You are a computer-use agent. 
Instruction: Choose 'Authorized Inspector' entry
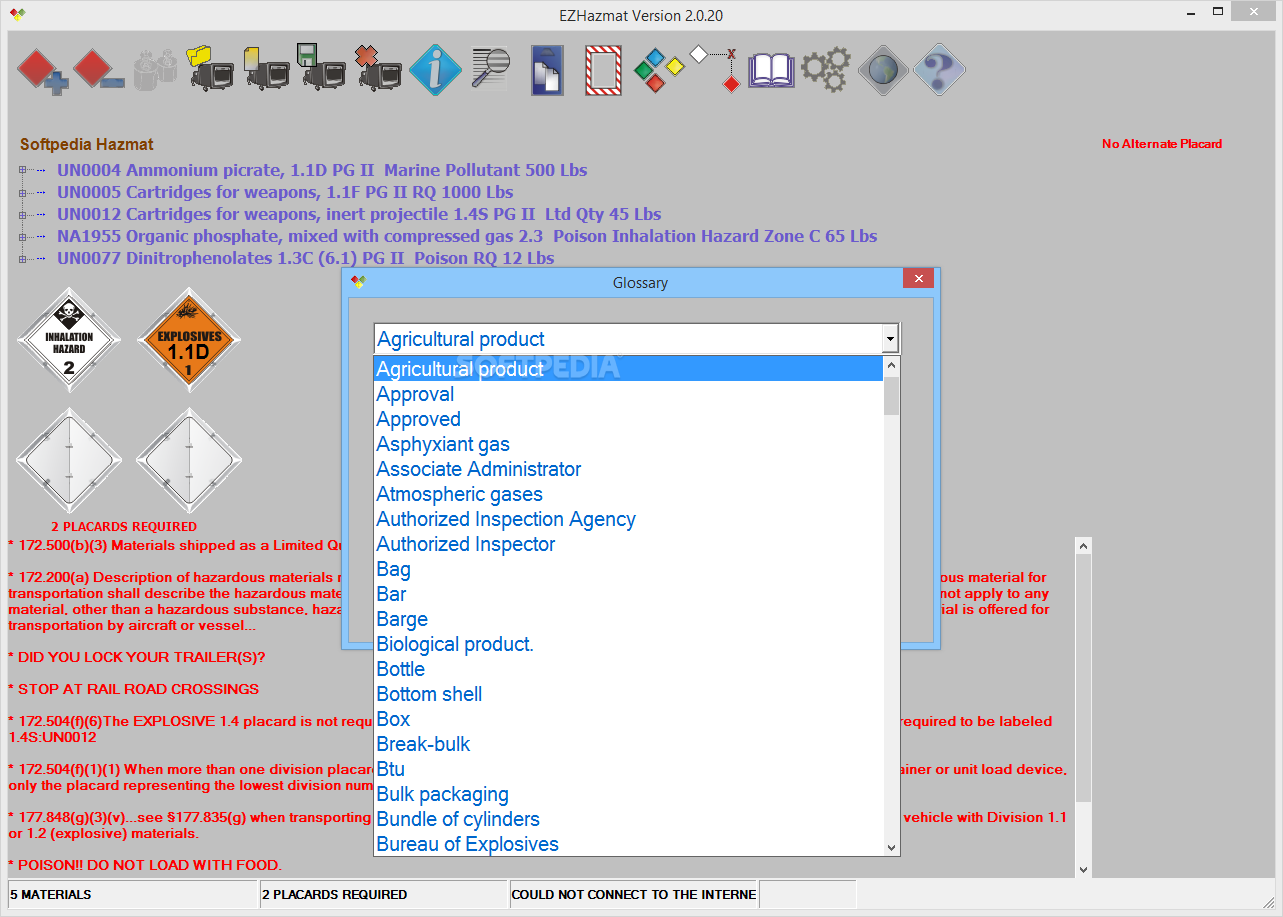628,544
